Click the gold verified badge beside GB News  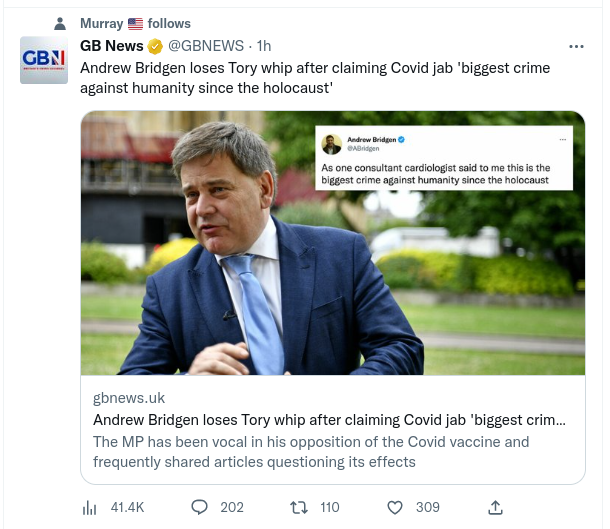pos(156,46)
